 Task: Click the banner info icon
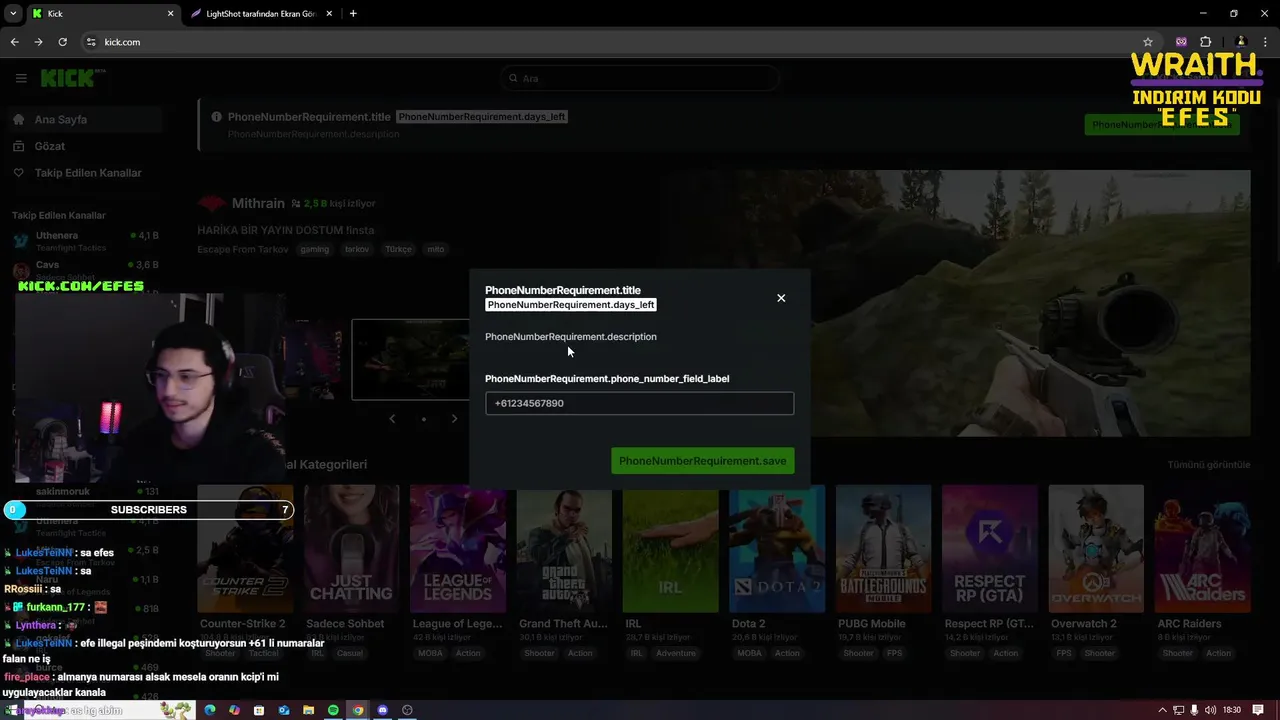(216, 117)
